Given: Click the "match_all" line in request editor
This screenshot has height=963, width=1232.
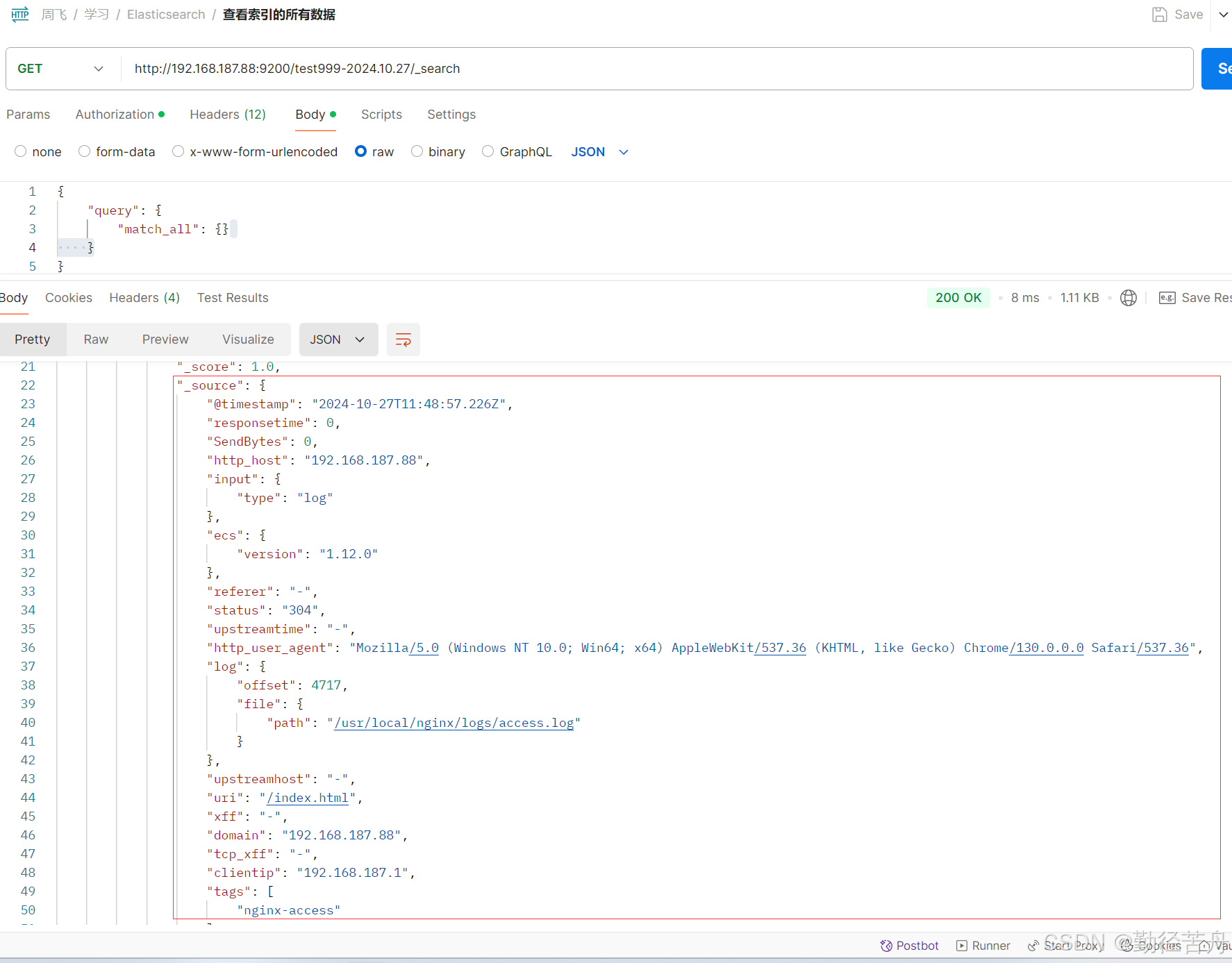Looking at the screenshot, I should pos(173,229).
